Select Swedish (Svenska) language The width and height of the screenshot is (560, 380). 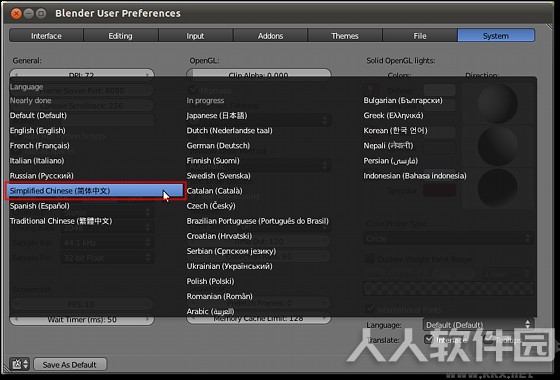point(218,176)
